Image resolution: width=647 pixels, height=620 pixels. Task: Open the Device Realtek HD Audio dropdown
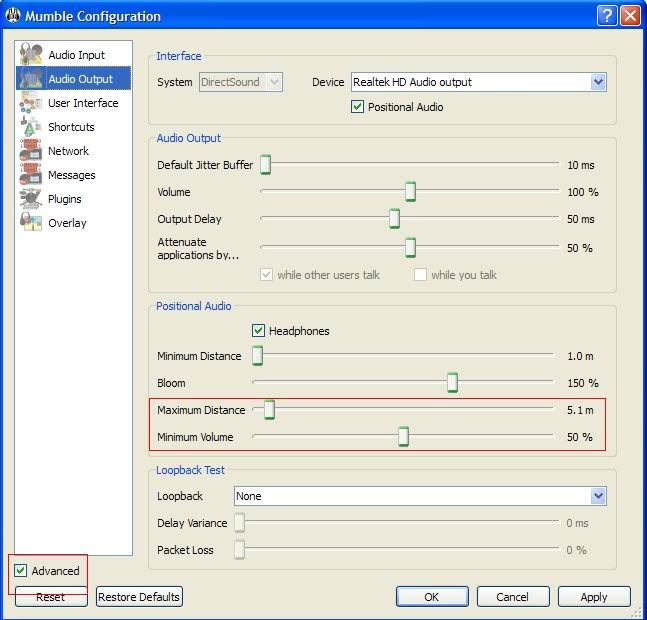click(x=479, y=82)
